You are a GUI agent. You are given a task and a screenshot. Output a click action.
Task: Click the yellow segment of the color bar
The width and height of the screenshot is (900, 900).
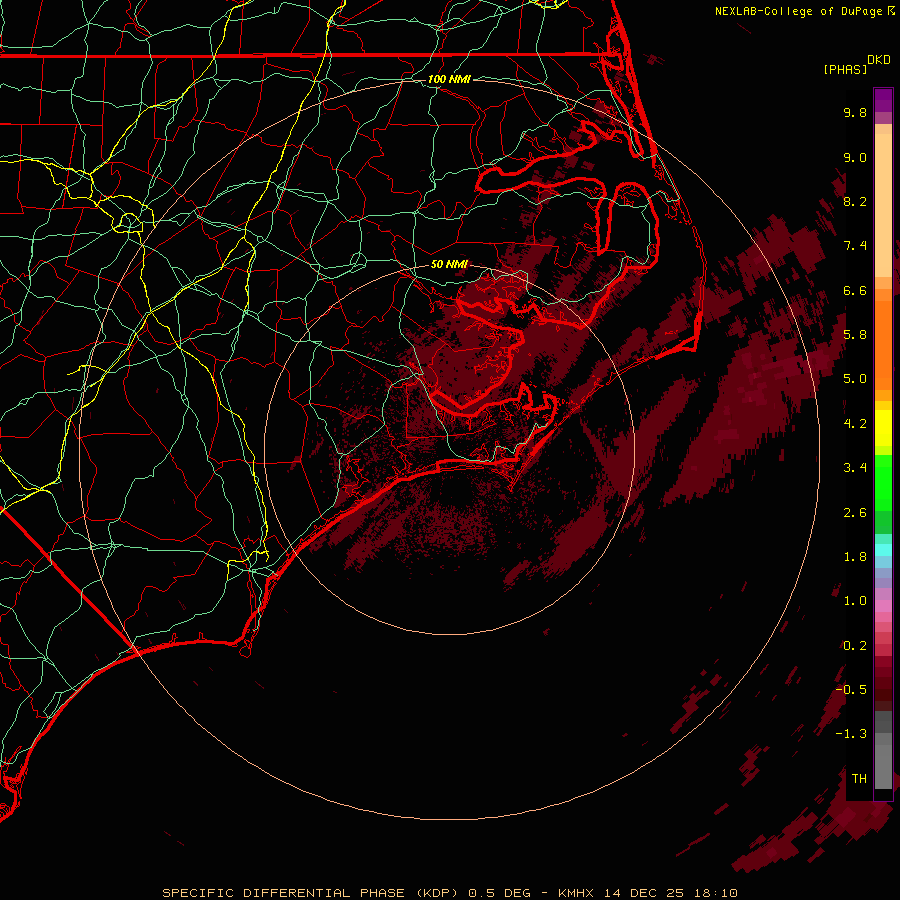pyautogui.click(x=883, y=428)
